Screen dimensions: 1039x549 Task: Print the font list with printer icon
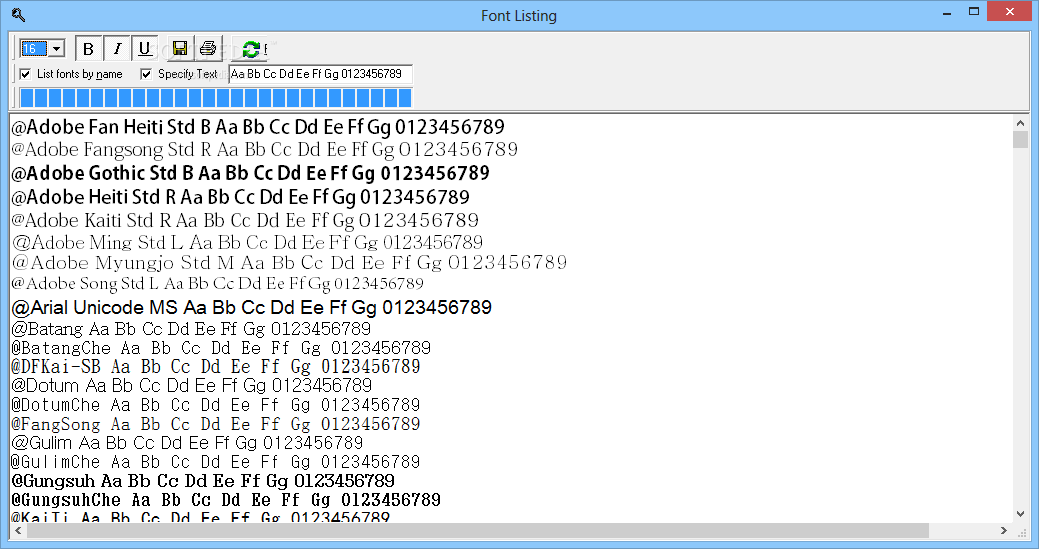point(208,48)
